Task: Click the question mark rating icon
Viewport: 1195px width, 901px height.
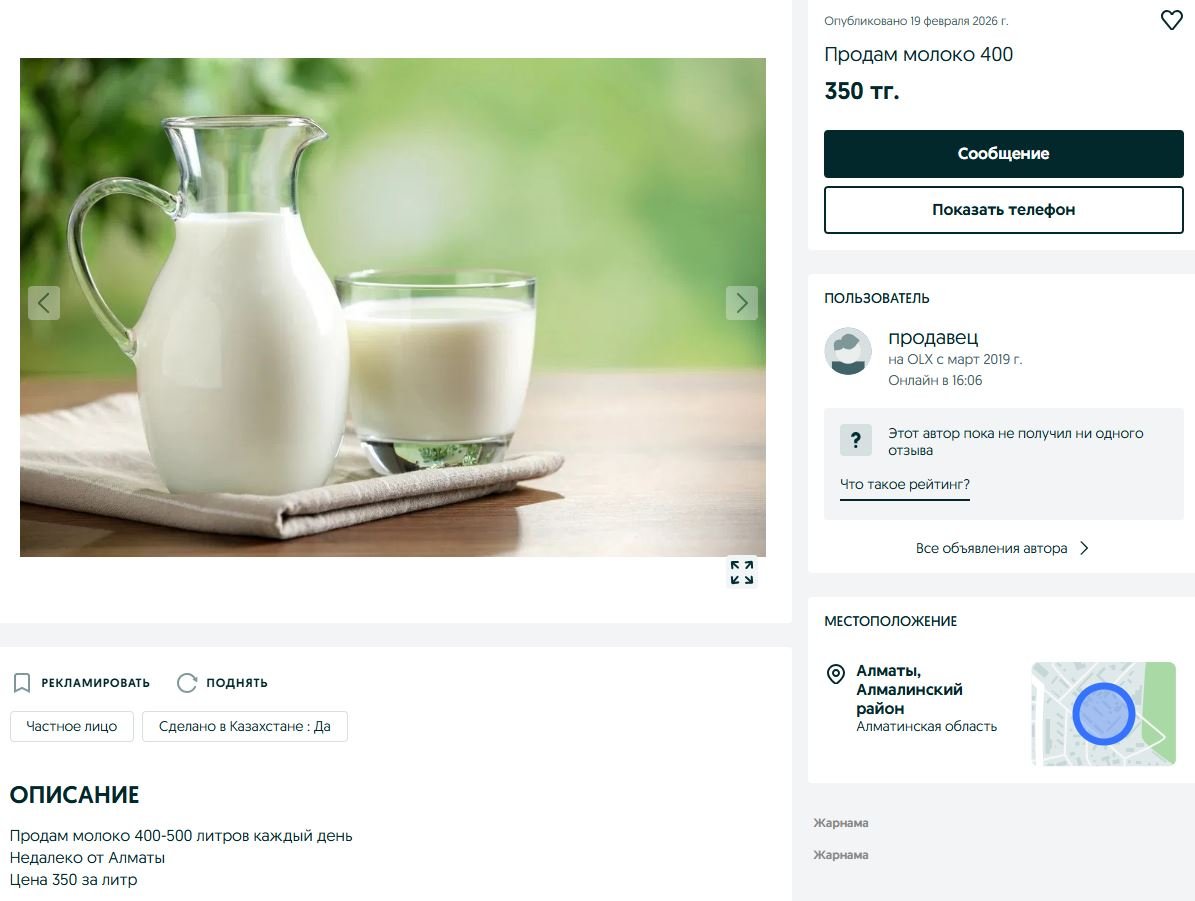Action: pos(855,441)
